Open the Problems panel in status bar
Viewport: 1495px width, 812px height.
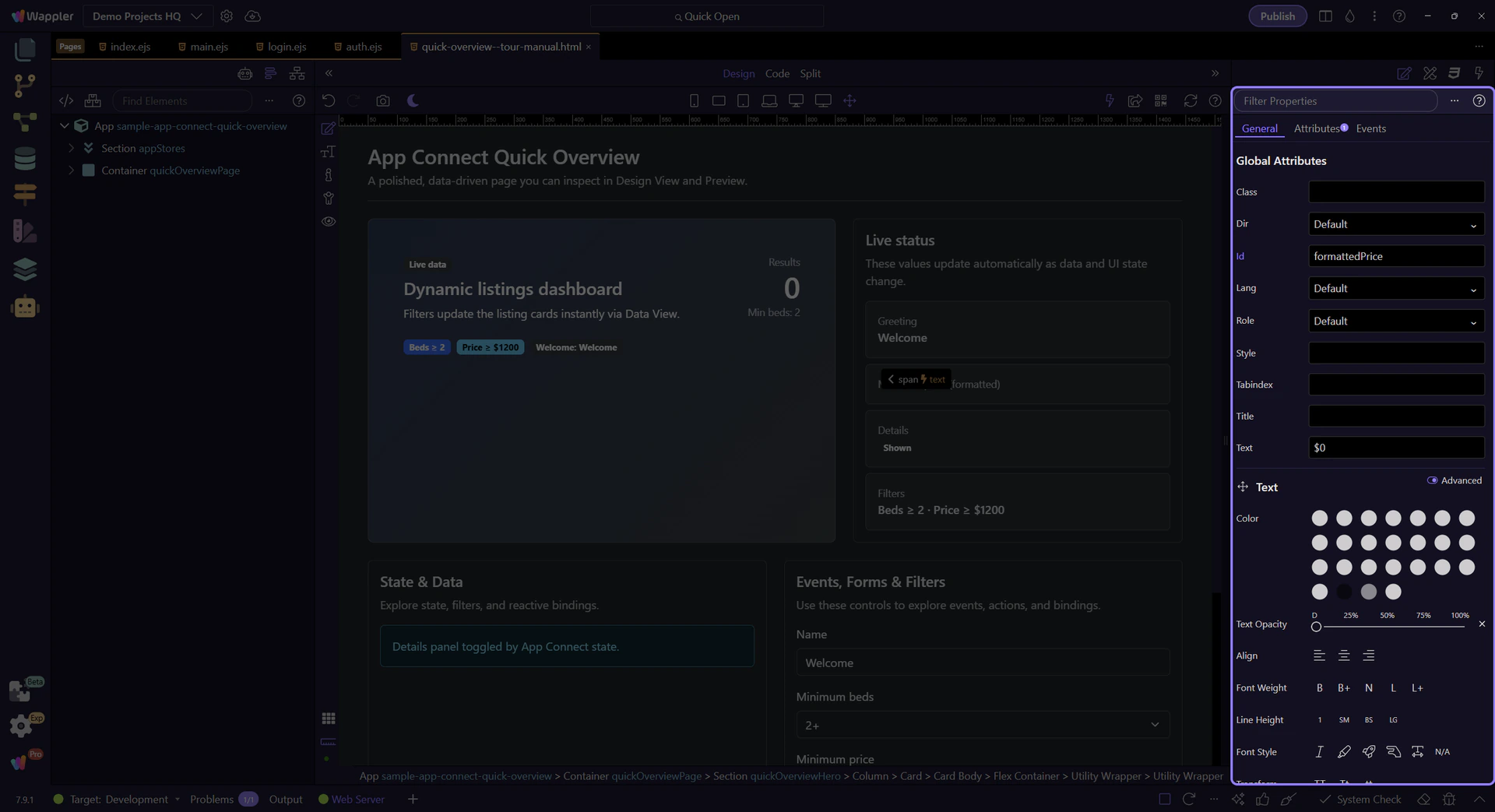(212, 800)
